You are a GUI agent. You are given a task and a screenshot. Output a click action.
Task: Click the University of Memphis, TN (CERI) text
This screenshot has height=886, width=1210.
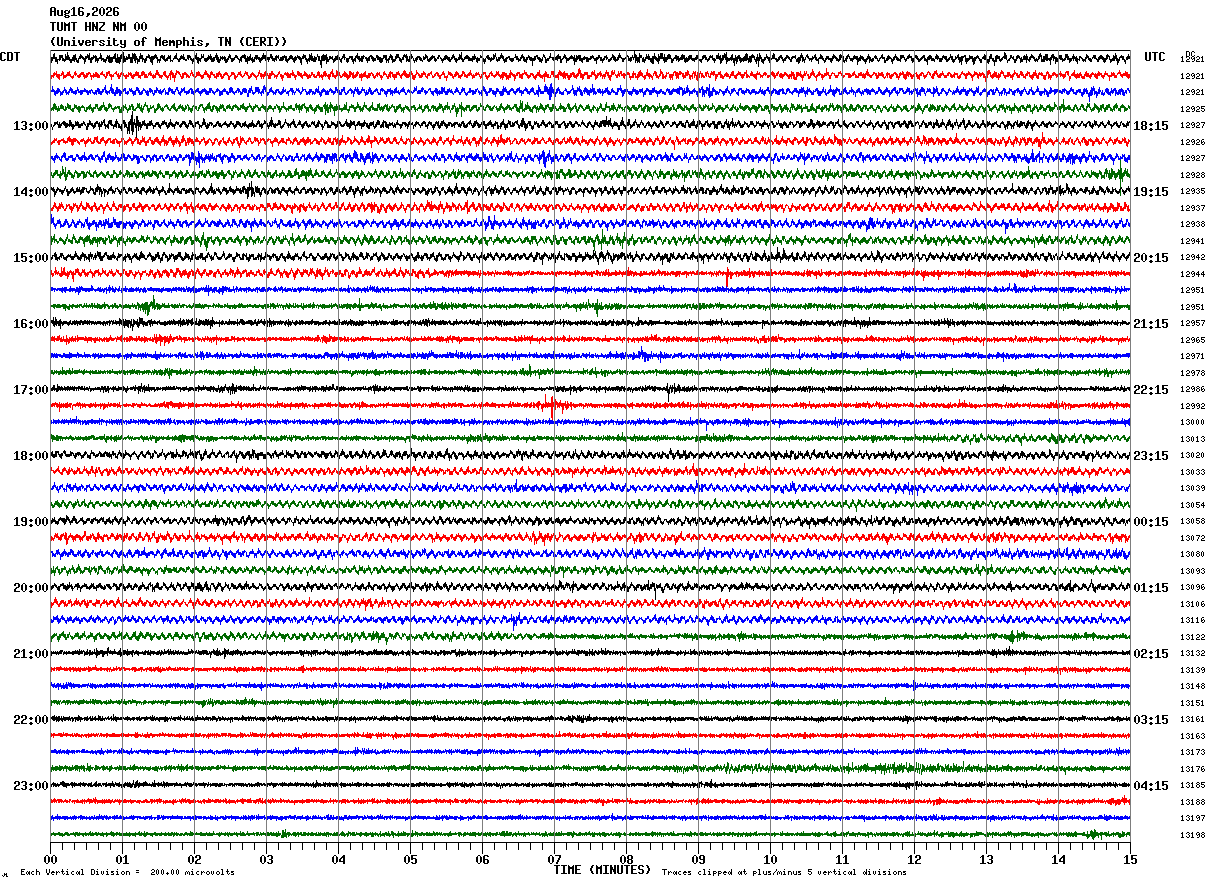pos(168,42)
